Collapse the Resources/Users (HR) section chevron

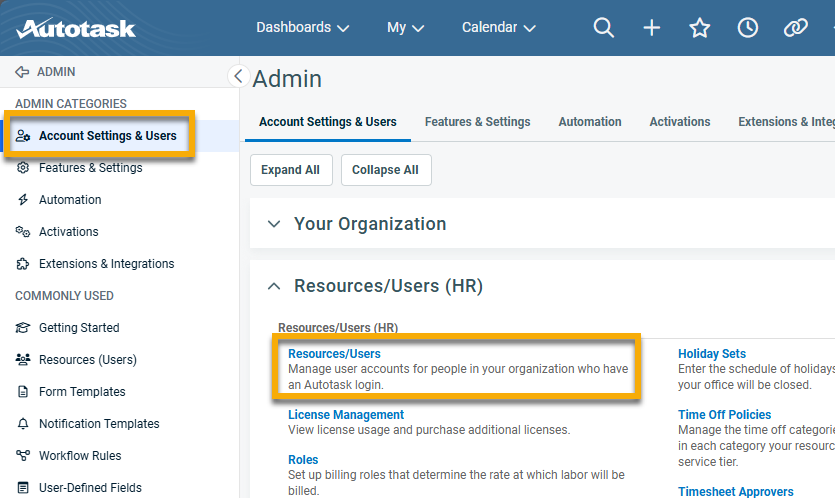pos(274,287)
